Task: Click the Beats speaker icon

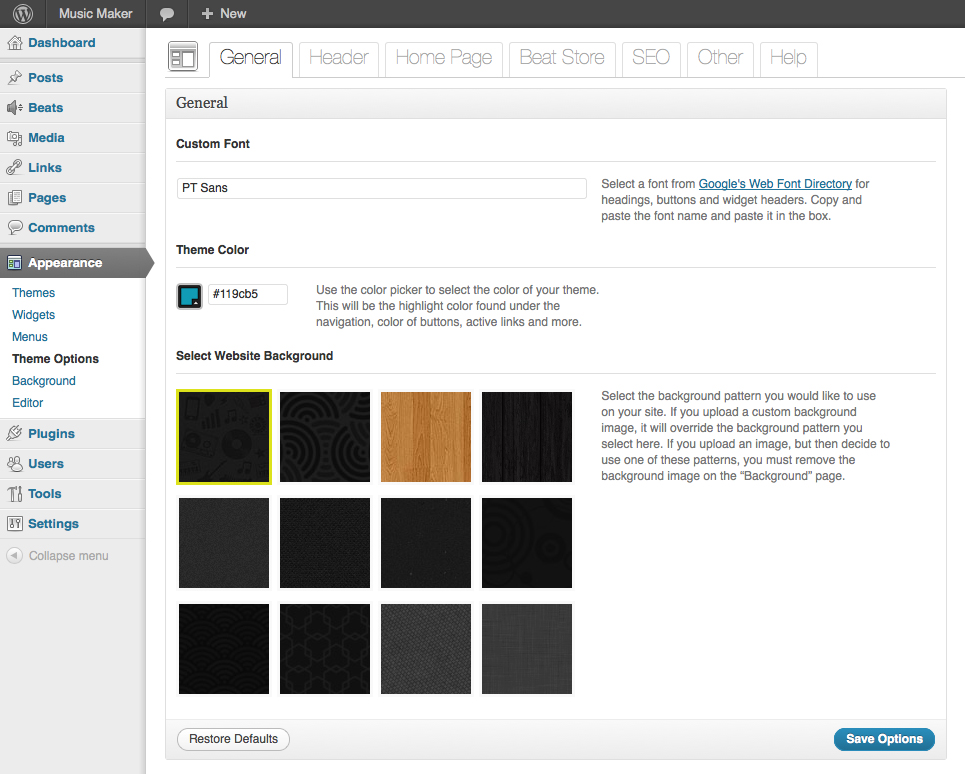Action: click(x=15, y=108)
